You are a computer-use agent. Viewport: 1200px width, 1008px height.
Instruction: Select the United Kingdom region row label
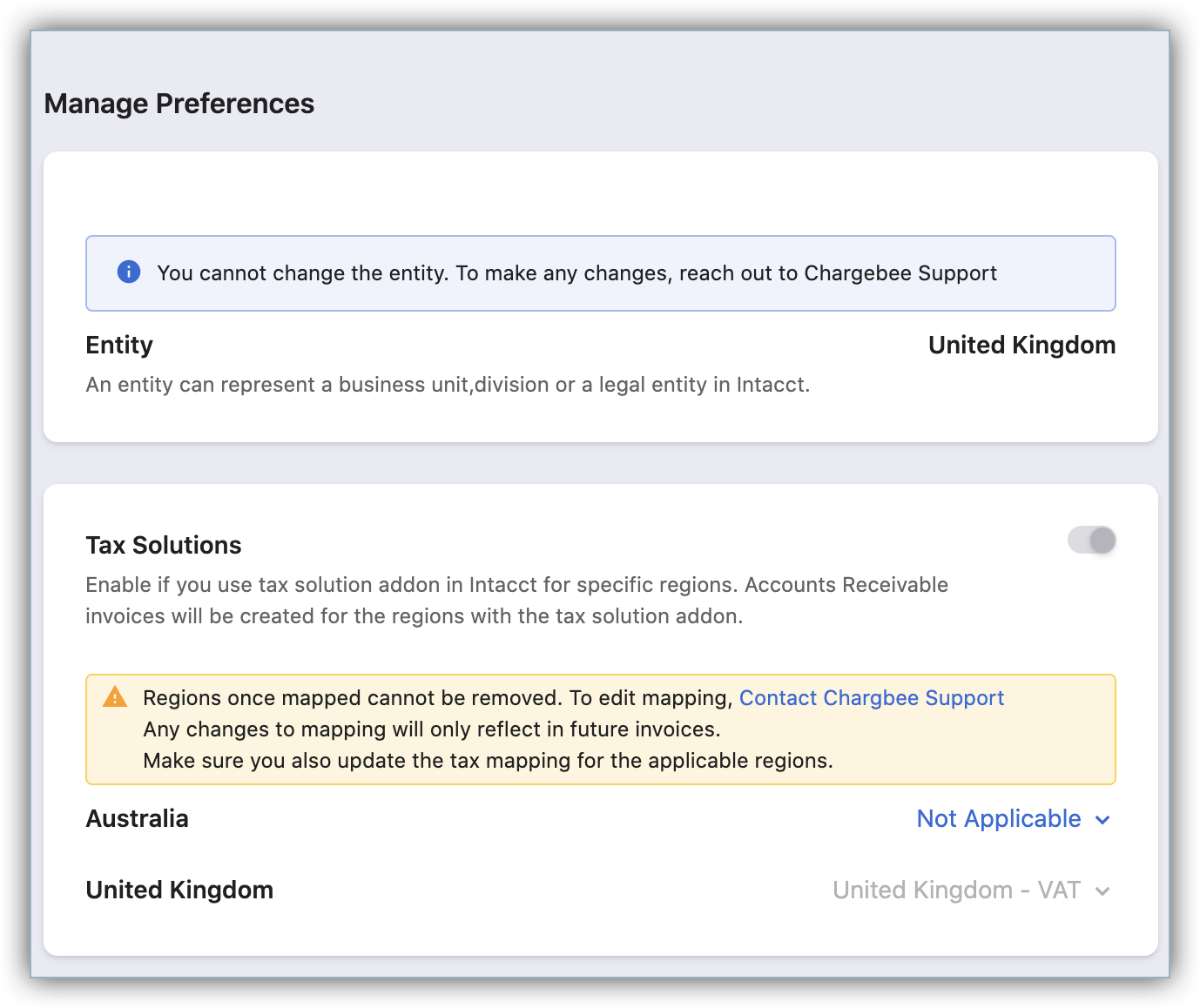coord(179,890)
